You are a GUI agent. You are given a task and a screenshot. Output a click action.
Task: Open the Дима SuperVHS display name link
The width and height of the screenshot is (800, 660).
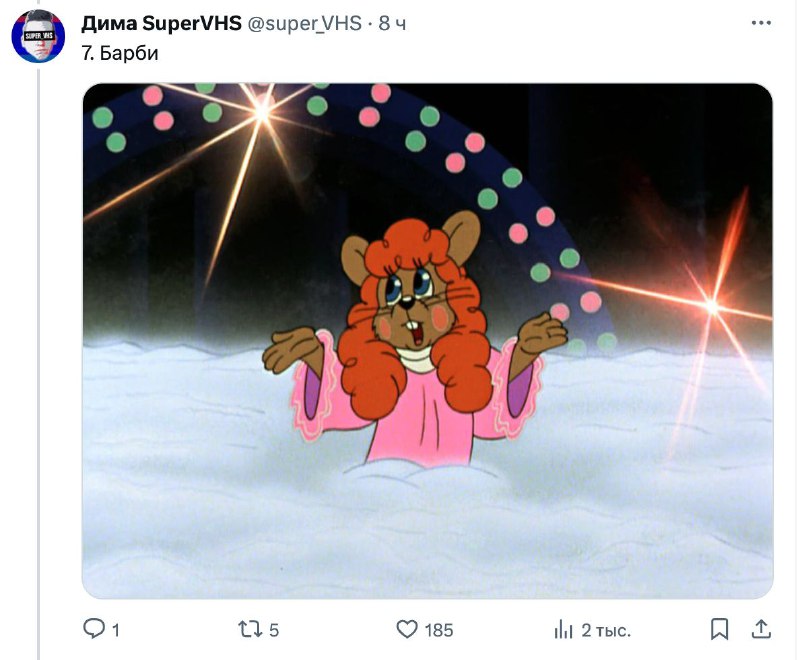click(161, 23)
